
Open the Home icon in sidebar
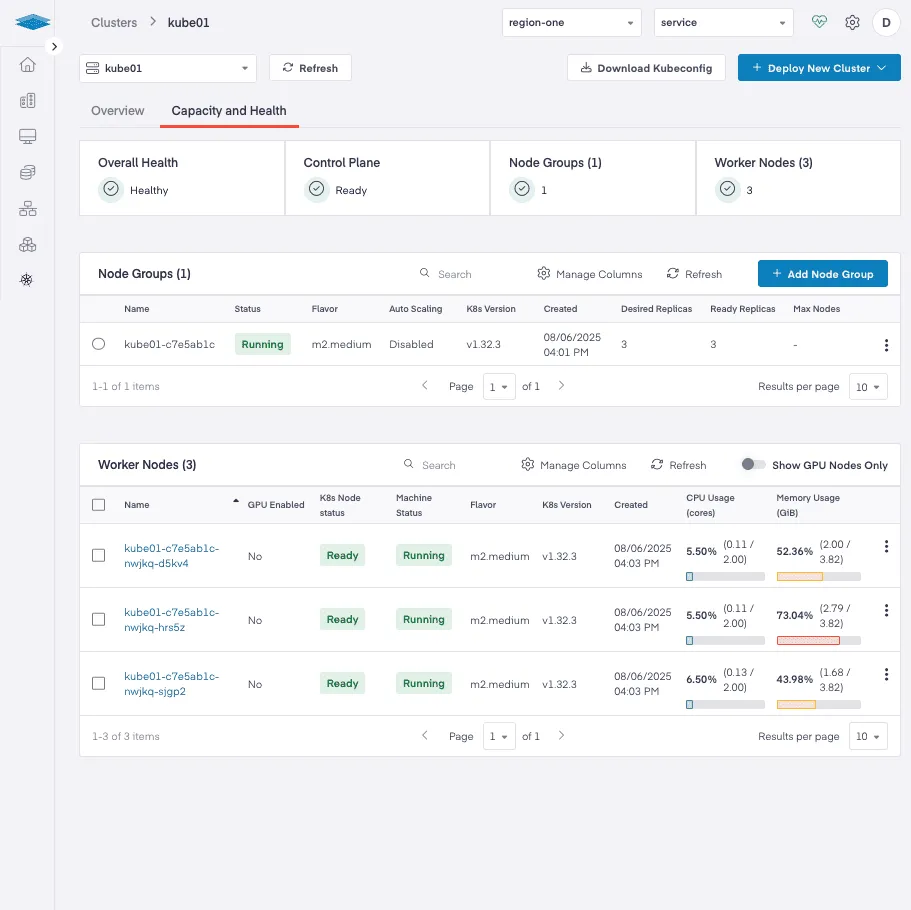coord(27,65)
